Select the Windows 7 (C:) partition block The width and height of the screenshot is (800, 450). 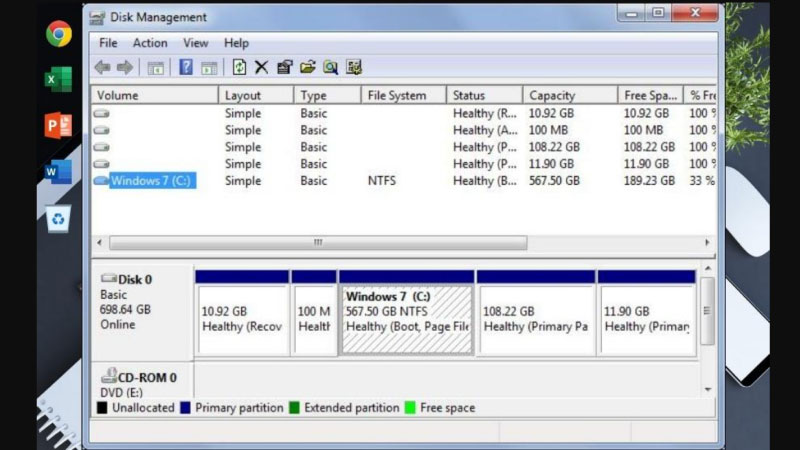tap(407, 313)
